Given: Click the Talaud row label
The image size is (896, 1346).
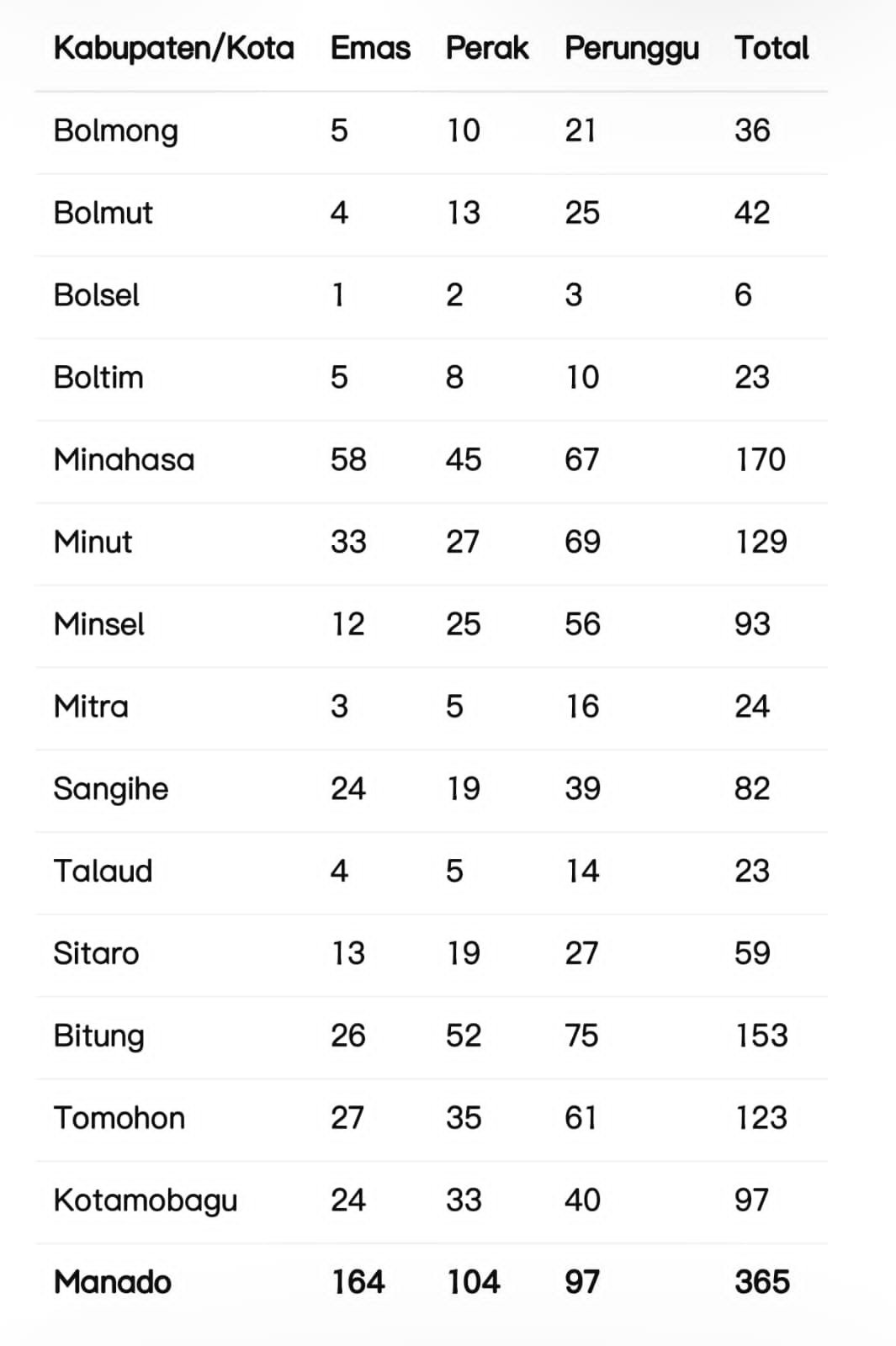Looking at the screenshot, I should (x=103, y=871).
